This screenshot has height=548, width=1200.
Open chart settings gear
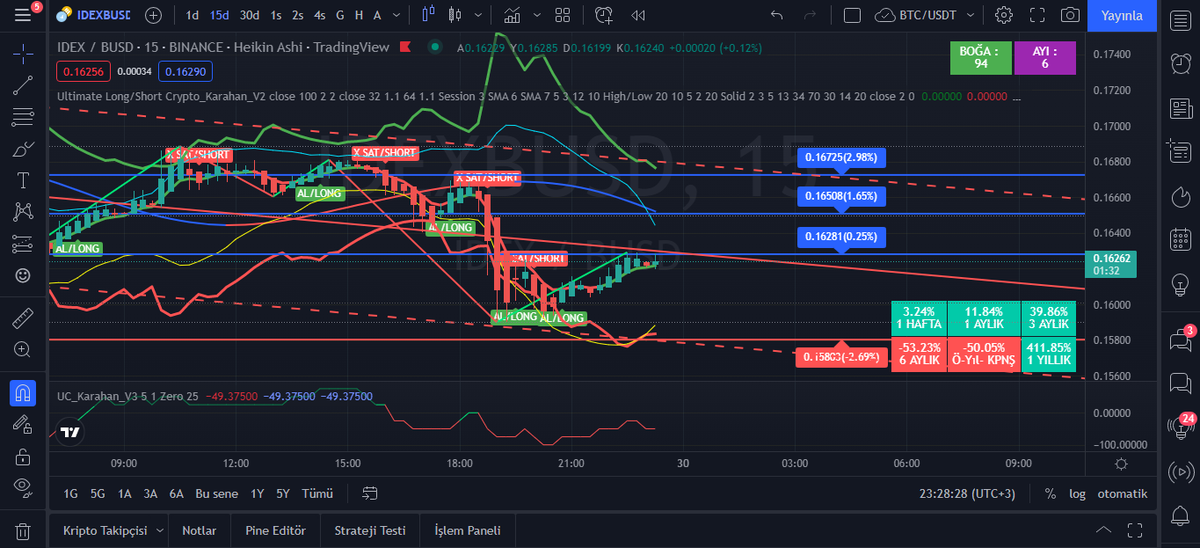[x=1004, y=15]
